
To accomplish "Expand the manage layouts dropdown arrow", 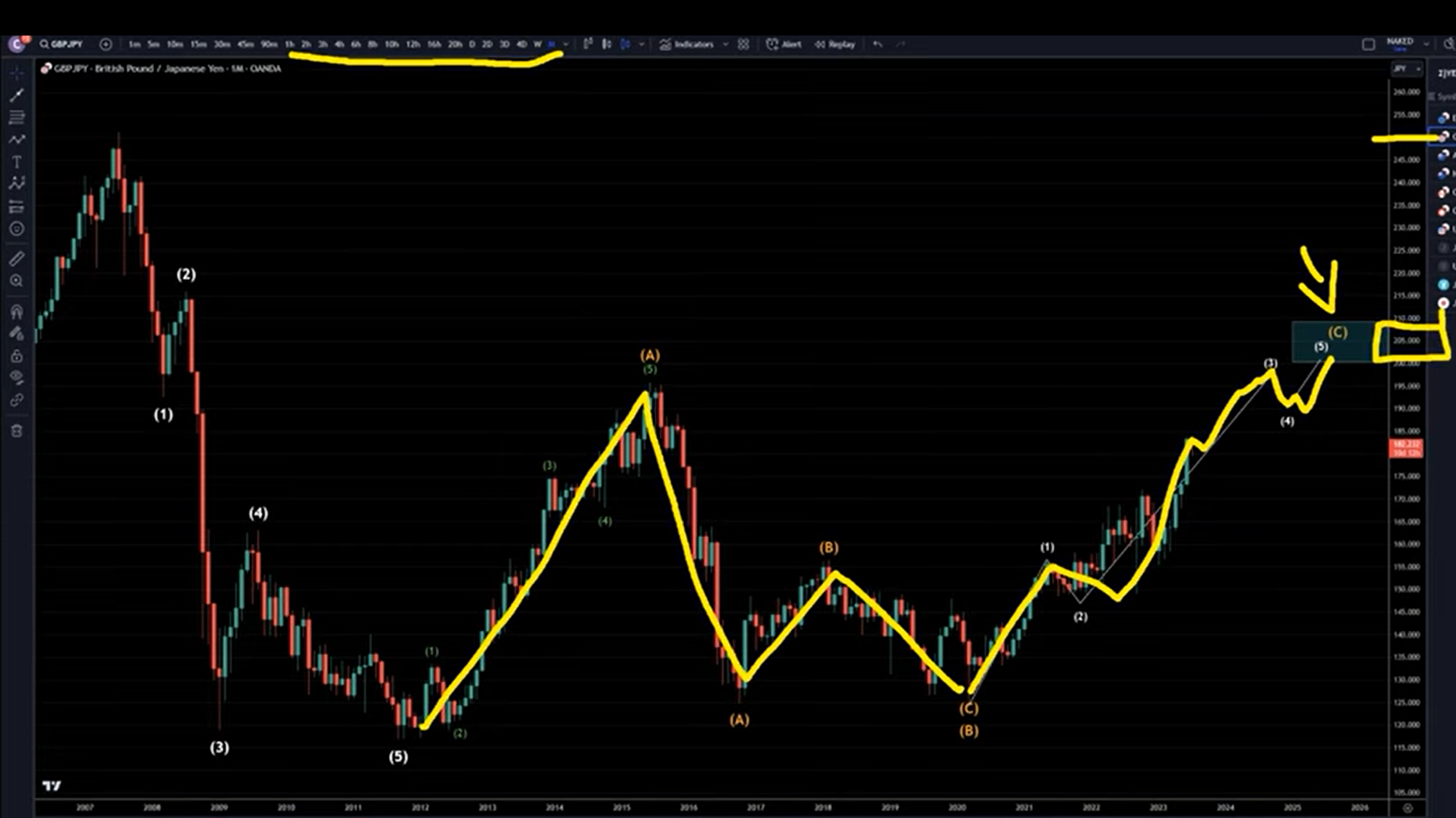I will [1425, 44].
